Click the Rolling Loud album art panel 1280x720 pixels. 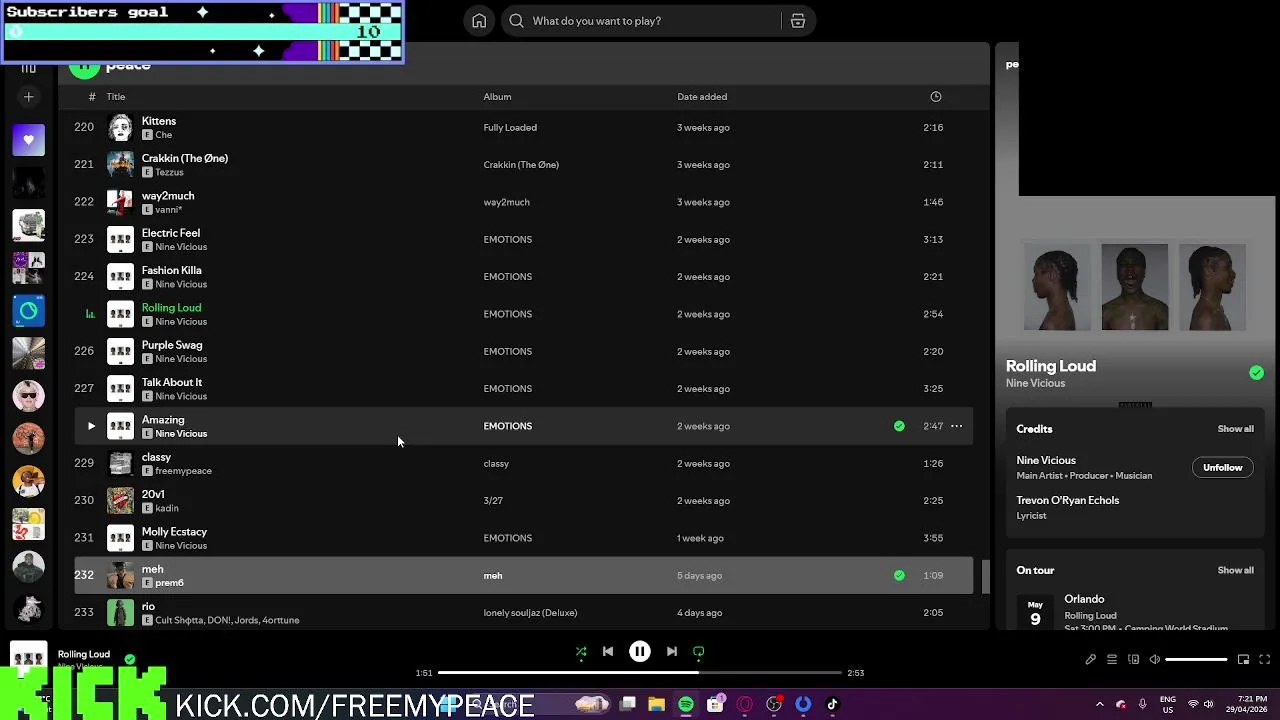coord(1135,287)
